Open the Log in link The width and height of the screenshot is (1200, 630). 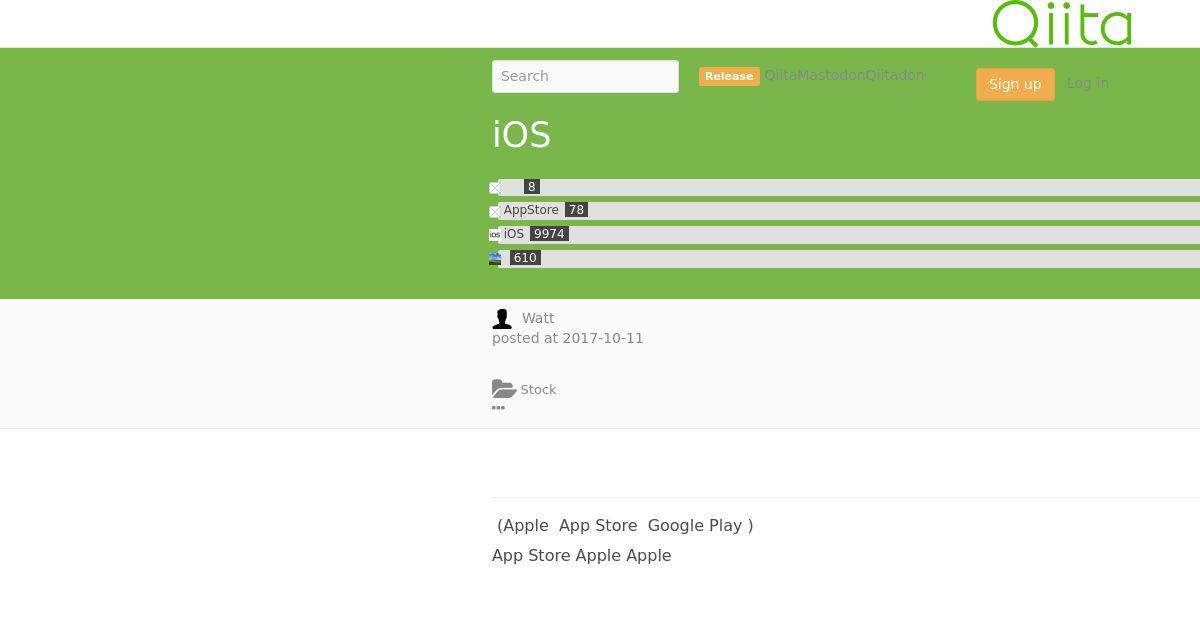coord(1087,83)
